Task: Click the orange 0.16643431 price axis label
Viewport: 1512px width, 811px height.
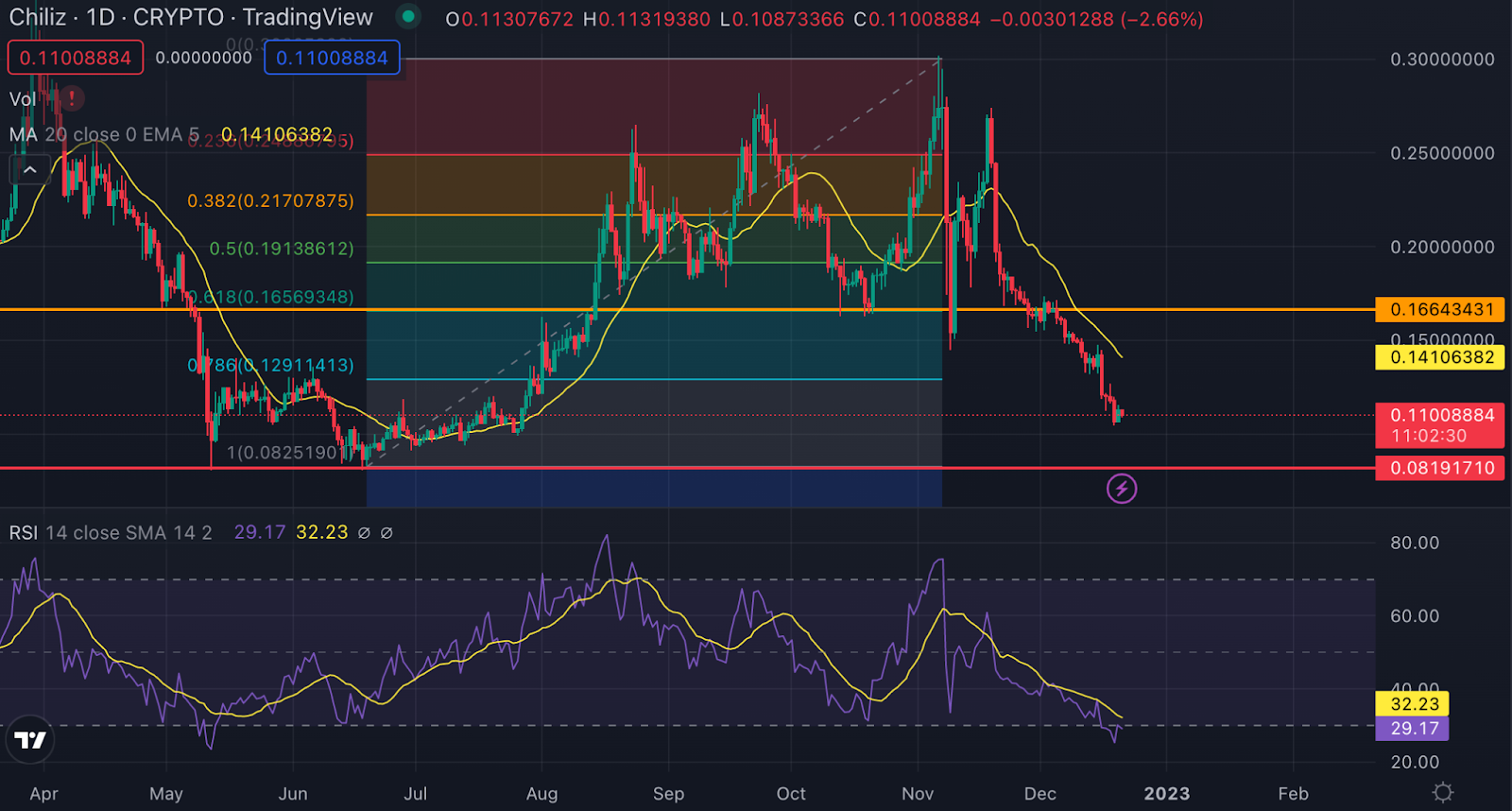Action: tap(1440, 309)
